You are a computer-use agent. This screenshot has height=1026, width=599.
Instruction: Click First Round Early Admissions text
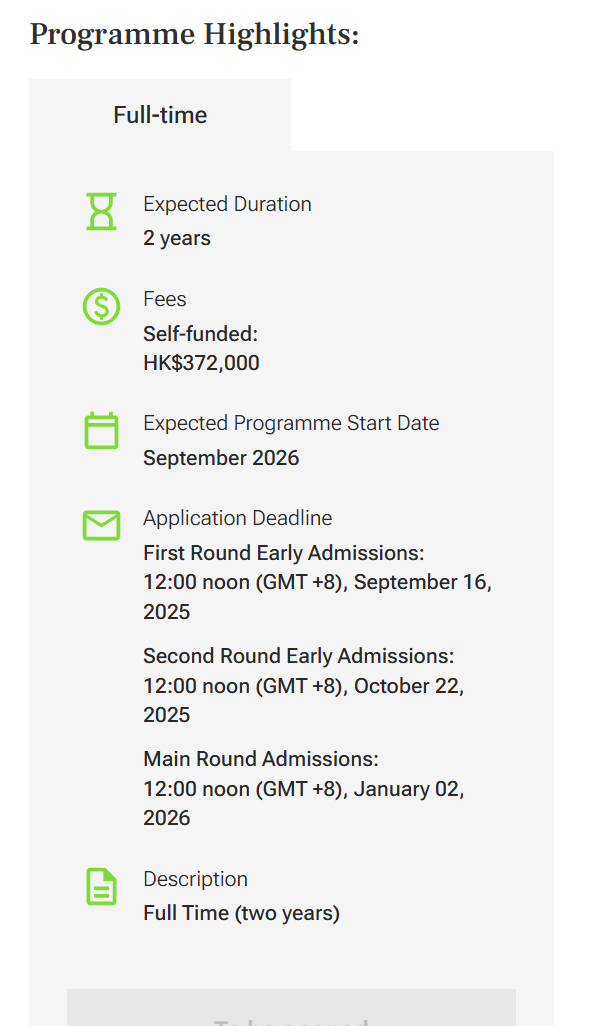[283, 553]
